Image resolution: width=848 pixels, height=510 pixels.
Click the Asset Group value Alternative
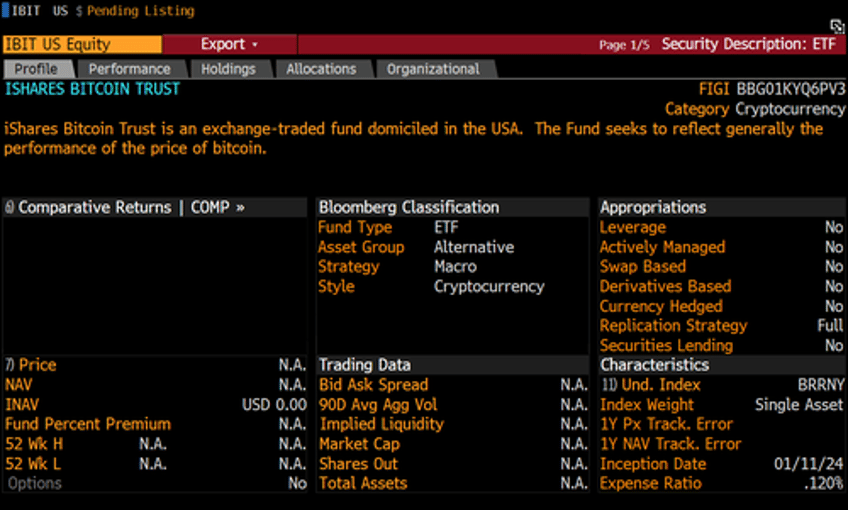(x=474, y=247)
